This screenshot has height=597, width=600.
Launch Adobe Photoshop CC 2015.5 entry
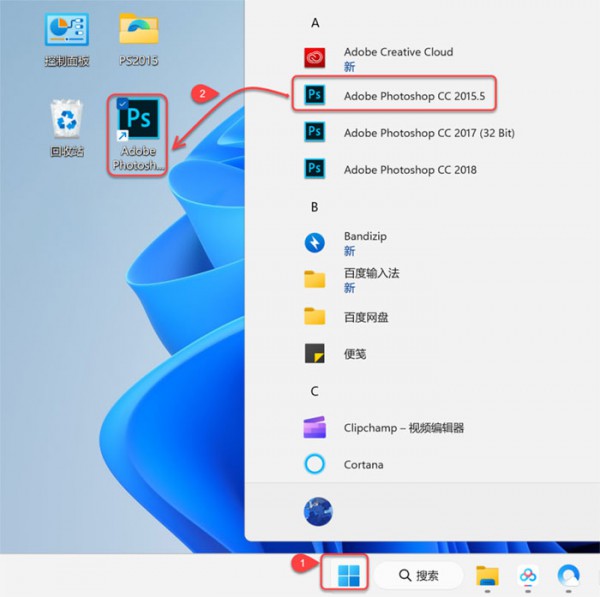click(x=414, y=96)
